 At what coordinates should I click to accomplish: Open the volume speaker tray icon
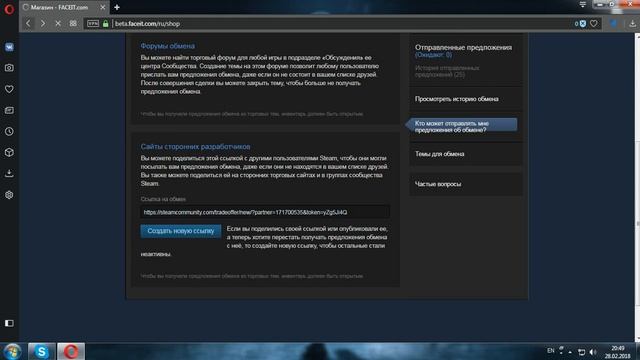tap(593, 352)
